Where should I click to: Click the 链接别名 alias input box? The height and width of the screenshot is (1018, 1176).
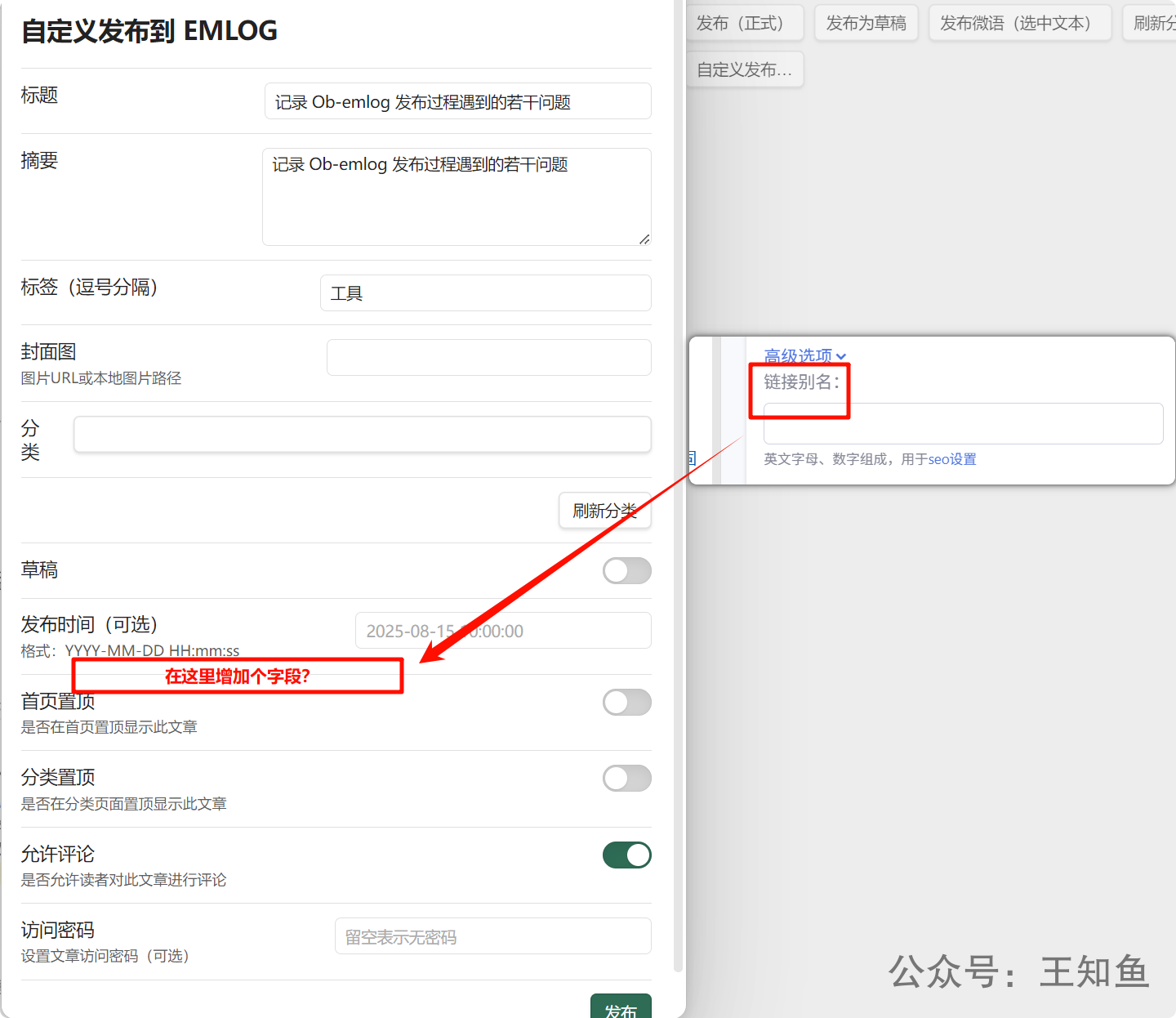(963, 424)
